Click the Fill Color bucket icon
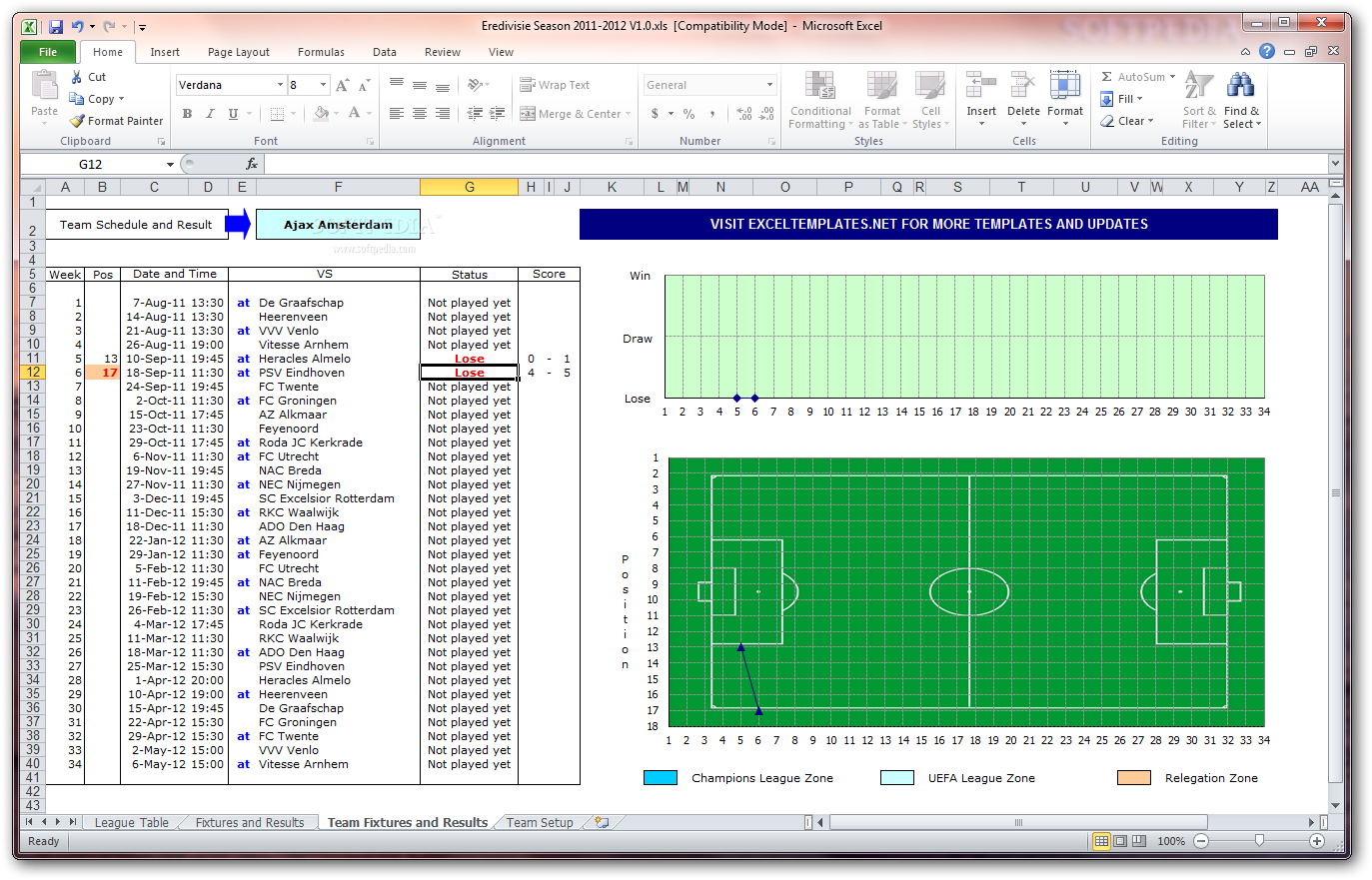The image size is (1372, 880). [x=321, y=114]
